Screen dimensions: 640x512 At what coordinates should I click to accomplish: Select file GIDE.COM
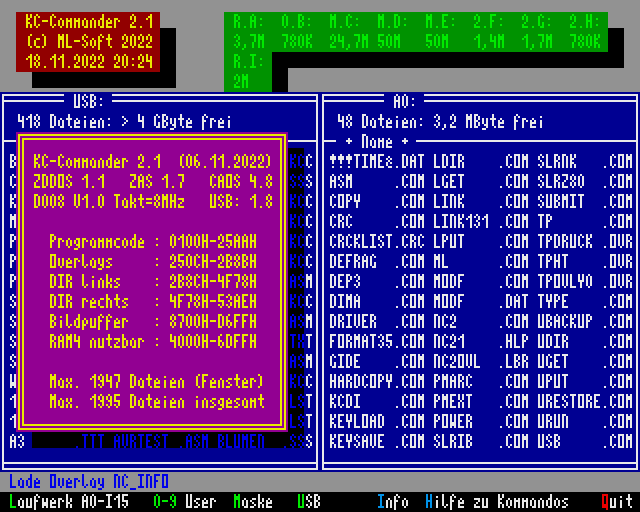pyautogui.click(x=376, y=362)
